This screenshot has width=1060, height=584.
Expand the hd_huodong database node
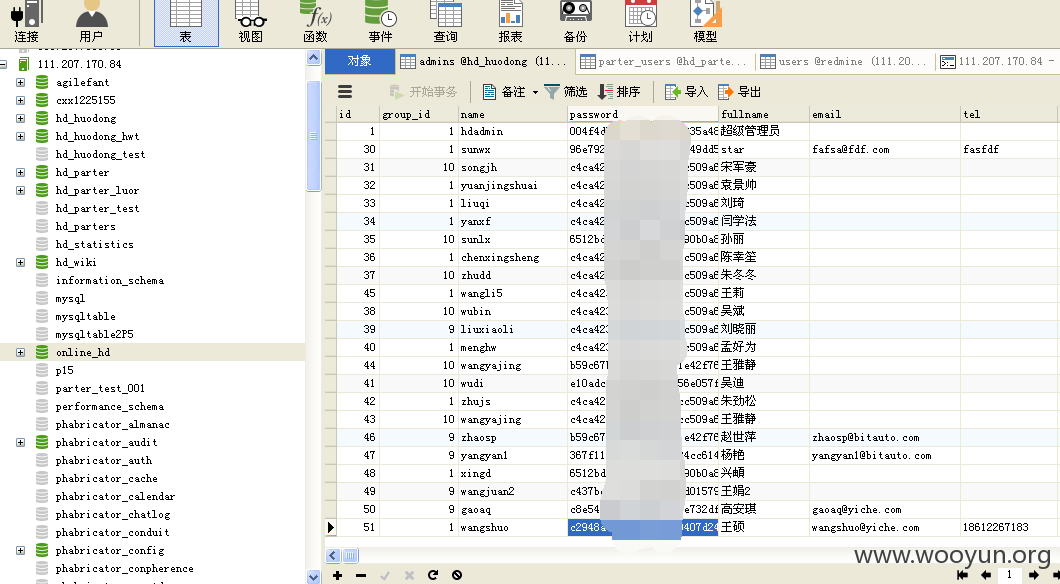coord(20,118)
